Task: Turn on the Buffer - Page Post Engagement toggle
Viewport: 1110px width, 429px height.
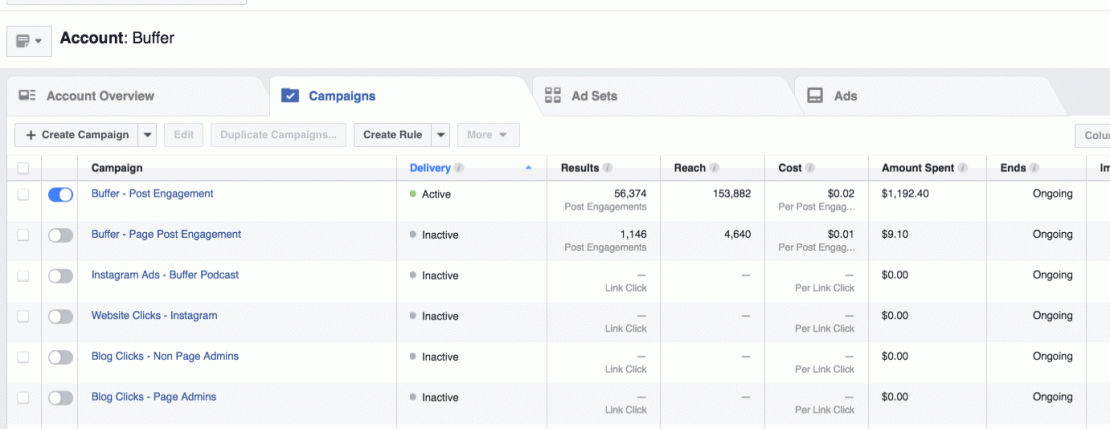Action: click(x=60, y=236)
